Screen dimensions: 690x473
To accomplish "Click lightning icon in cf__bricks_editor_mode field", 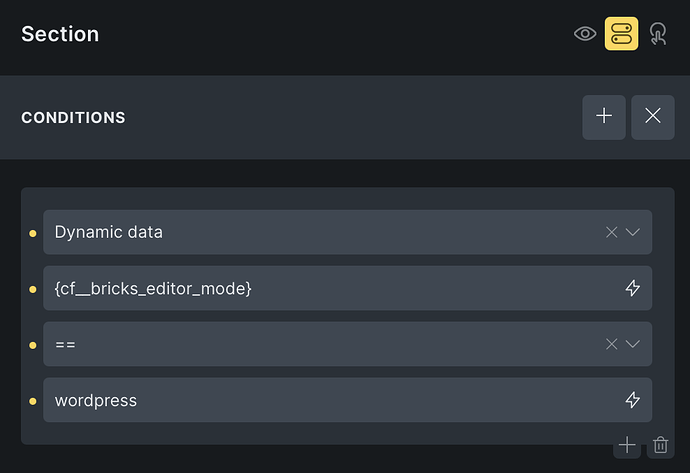I will coord(632,288).
